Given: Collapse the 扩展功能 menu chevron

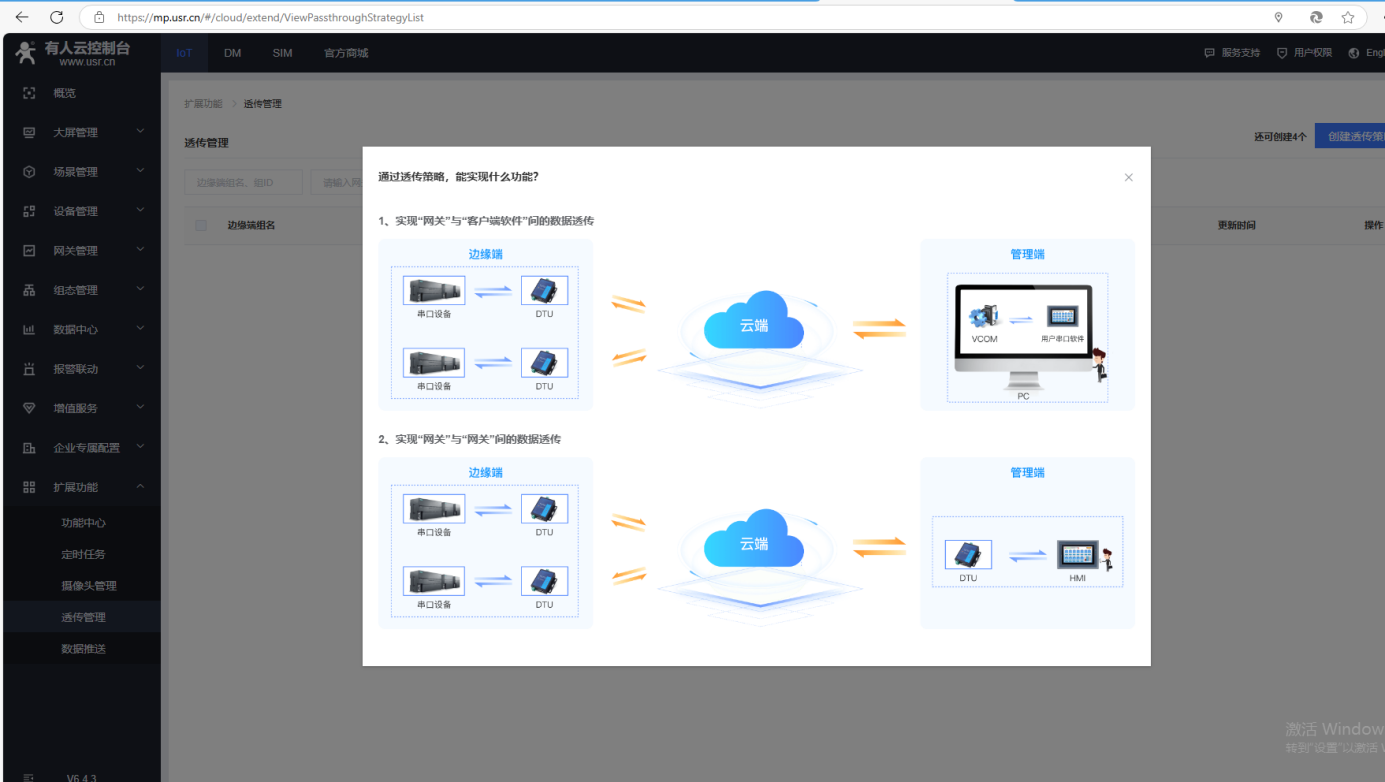Looking at the screenshot, I should tap(140, 487).
